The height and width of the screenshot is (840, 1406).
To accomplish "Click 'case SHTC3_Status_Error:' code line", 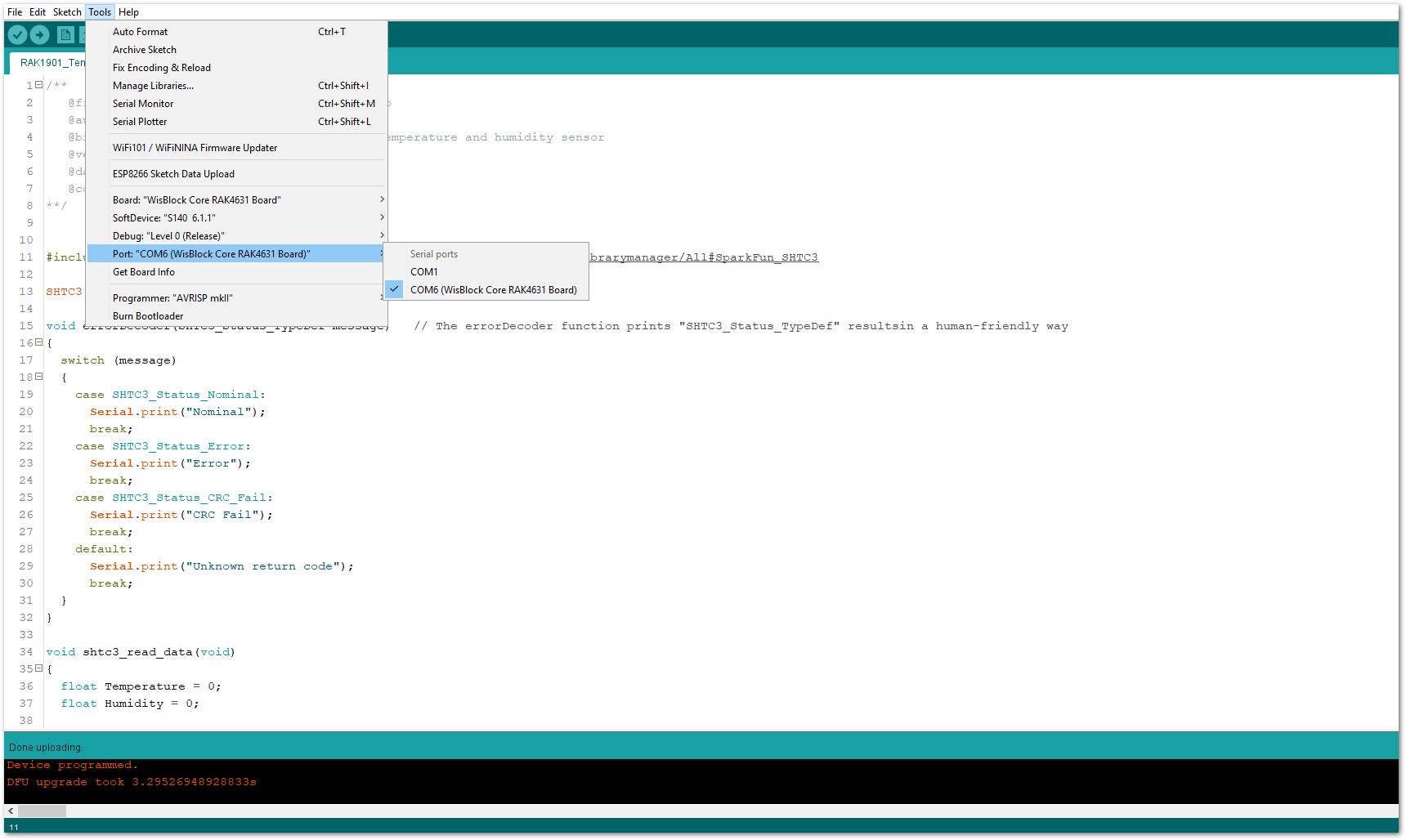I will click(163, 446).
